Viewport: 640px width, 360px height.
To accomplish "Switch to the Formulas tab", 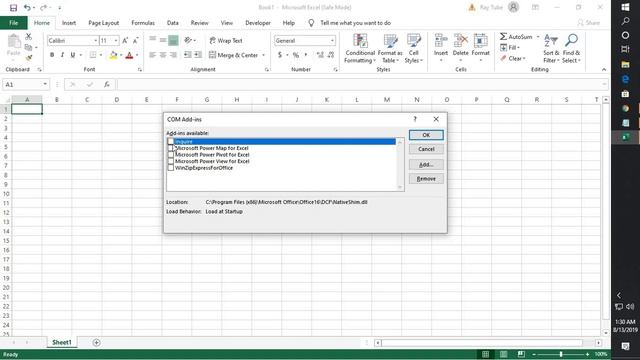I will pyautogui.click(x=143, y=23).
